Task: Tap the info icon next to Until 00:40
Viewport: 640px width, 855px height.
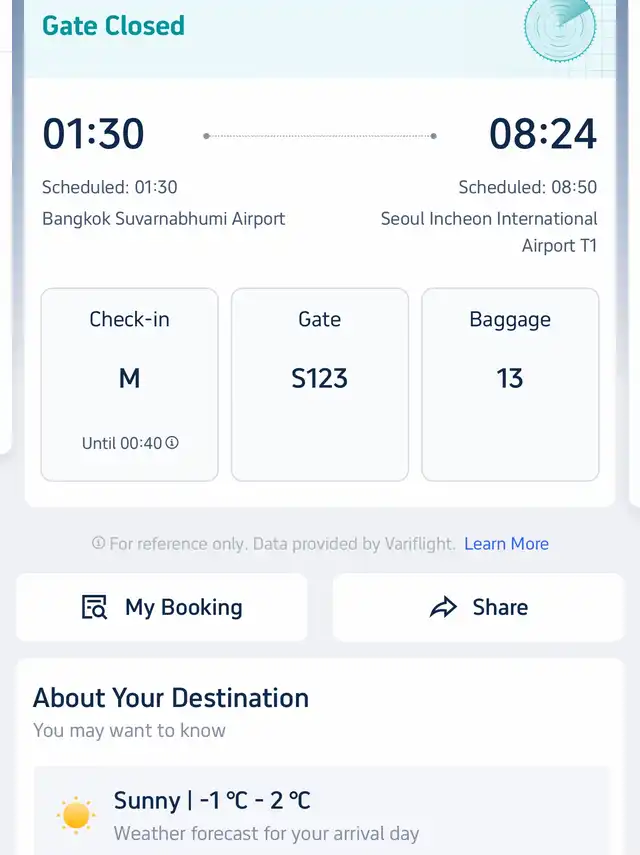Action: (x=172, y=442)
